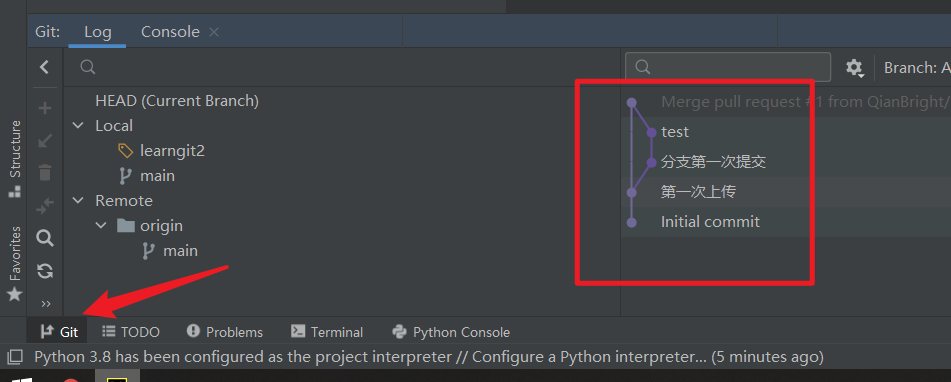Select the '分支第一次提交' commit row

pyautogui.click(x=786, y=162)
